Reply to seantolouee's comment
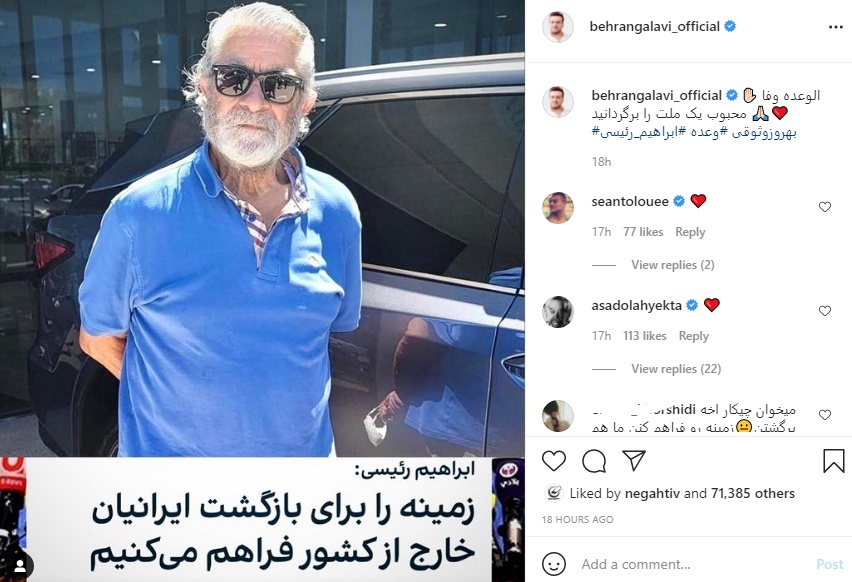 click(x=690, y=232)
